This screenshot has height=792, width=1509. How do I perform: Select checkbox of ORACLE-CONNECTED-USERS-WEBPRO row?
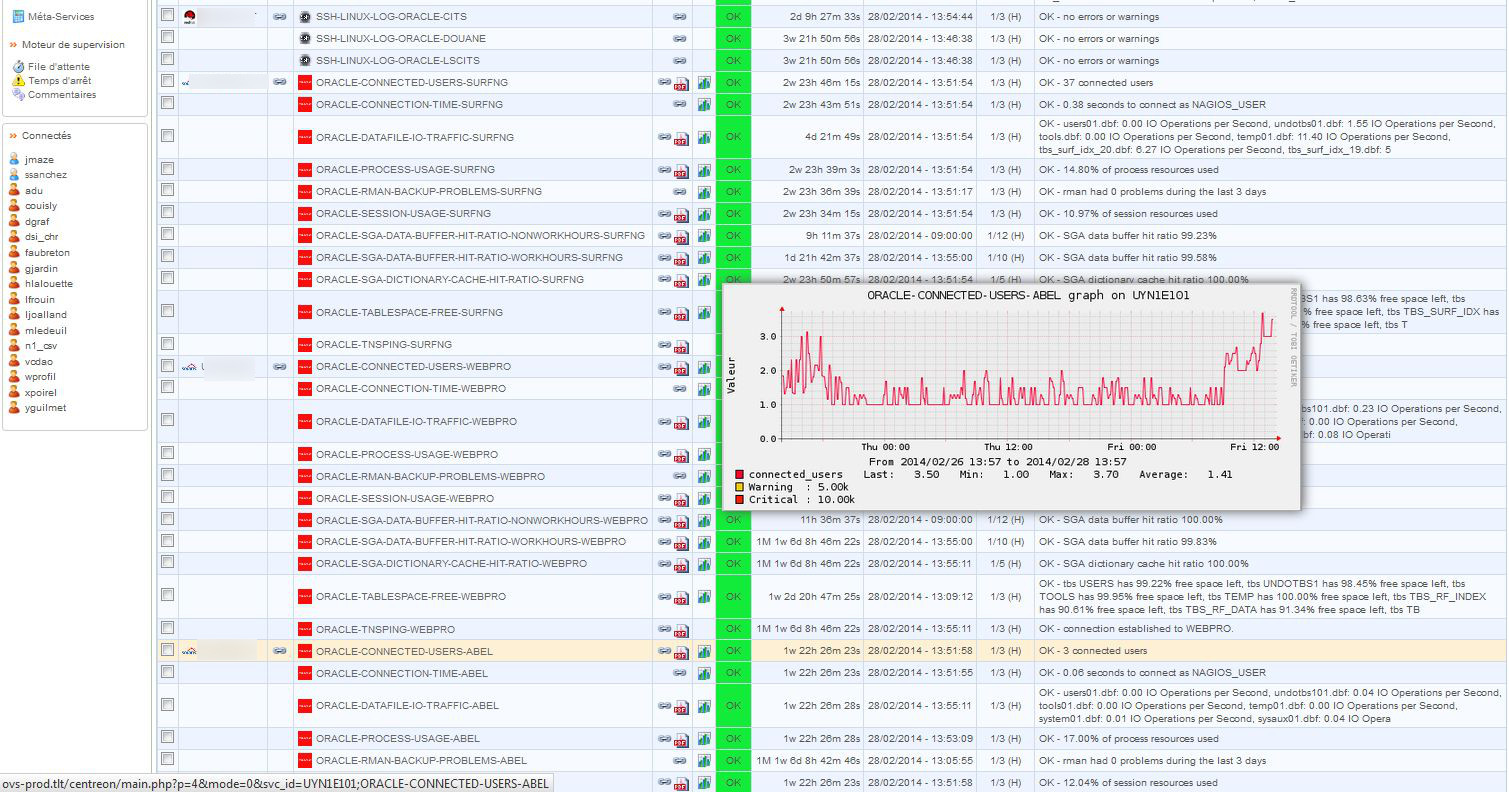[x=167, y=365]
